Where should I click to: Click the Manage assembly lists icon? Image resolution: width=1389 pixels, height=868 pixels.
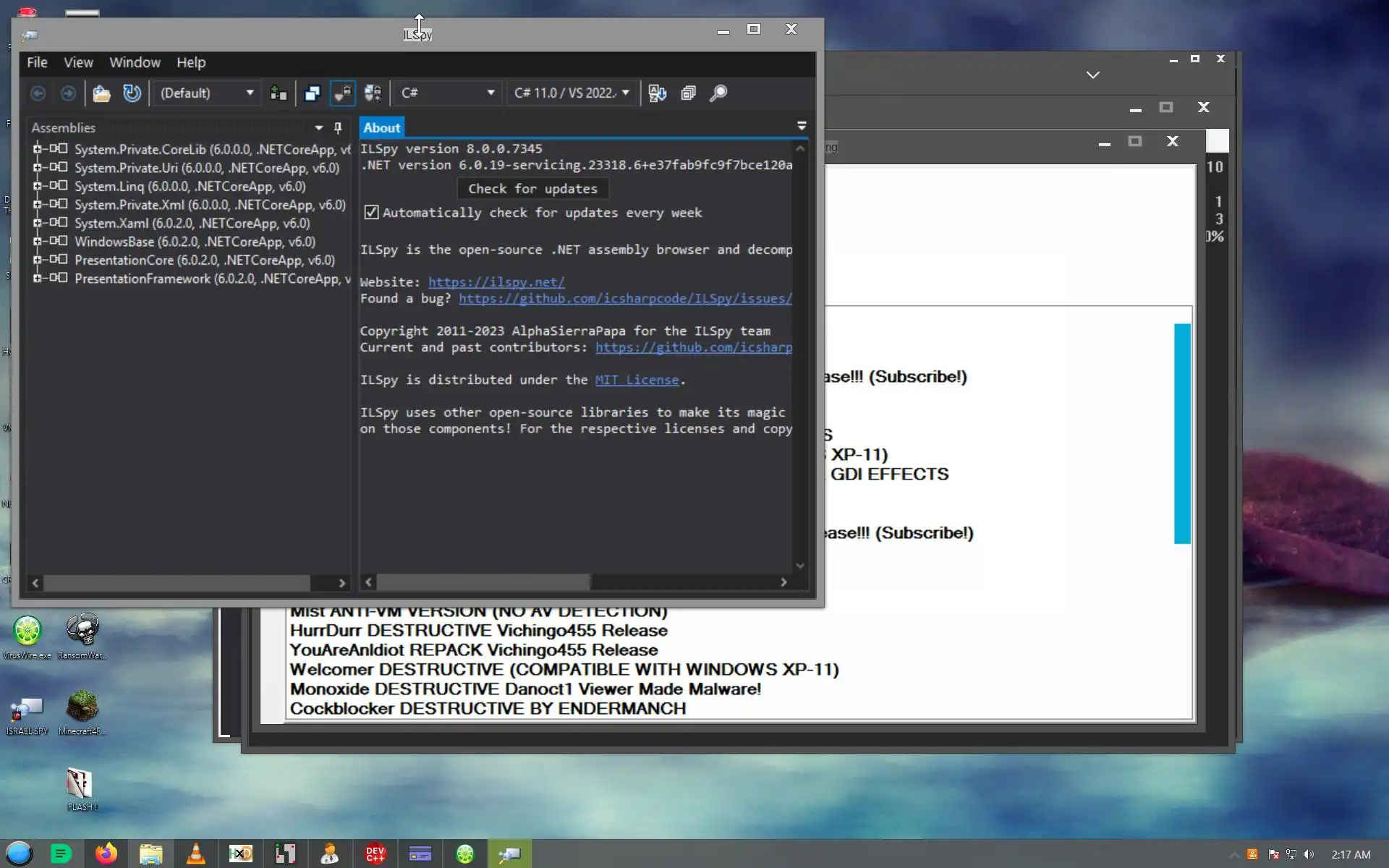[x=279, y=93]
